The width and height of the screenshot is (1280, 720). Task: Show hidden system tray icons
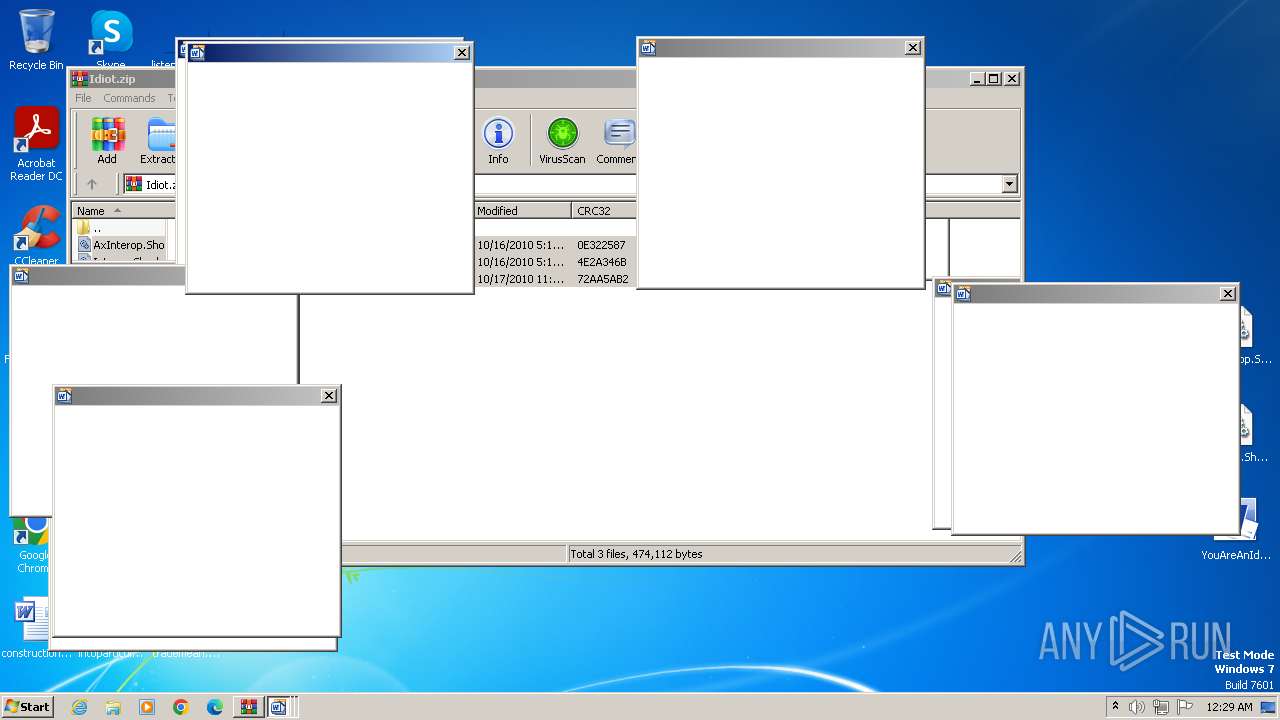tap(1115, 707)
